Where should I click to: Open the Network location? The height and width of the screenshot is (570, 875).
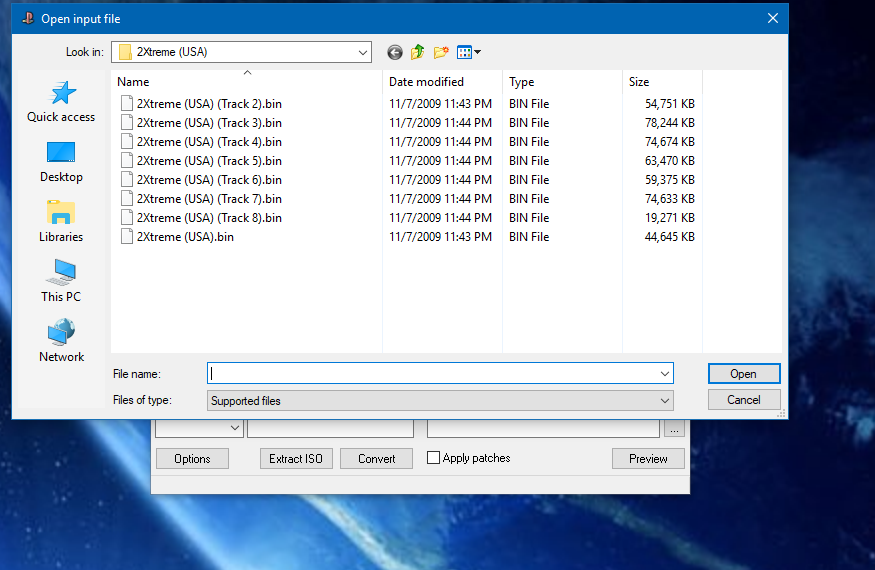coord(61,341)
